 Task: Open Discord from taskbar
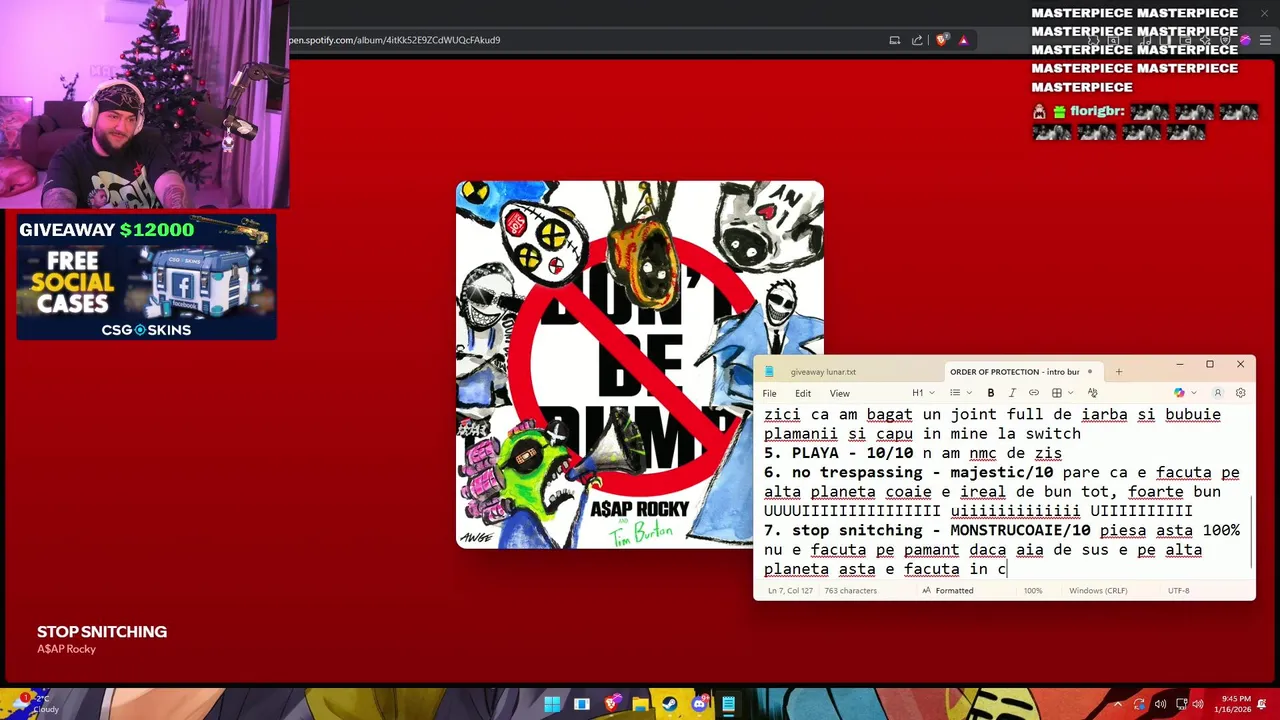coord(699,704)
